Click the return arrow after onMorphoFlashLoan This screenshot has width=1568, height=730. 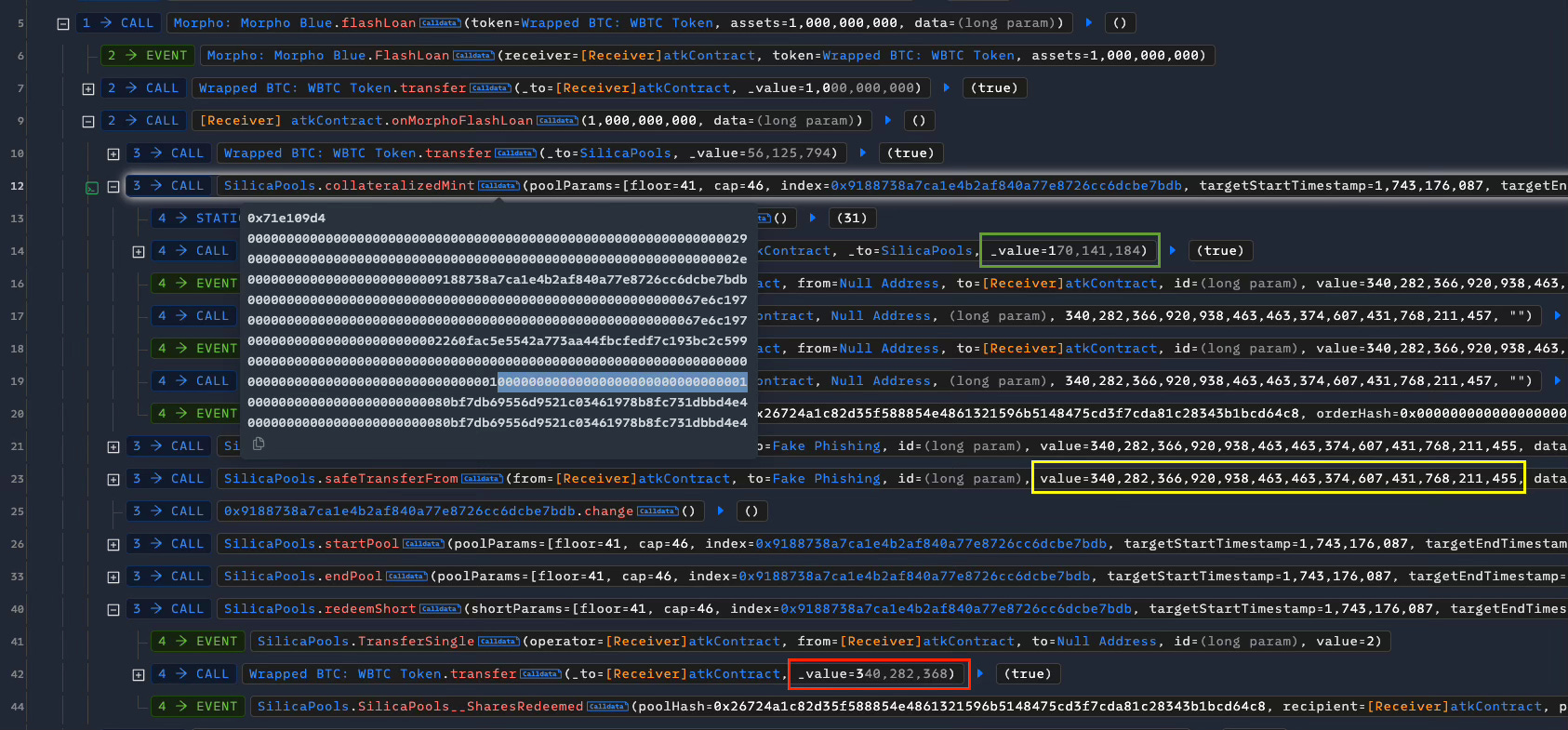pos(888,120)
